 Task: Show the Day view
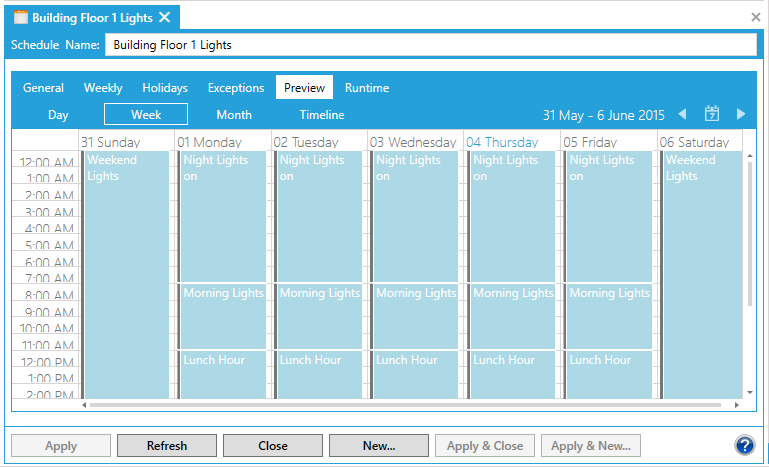[x=58, y=115]
